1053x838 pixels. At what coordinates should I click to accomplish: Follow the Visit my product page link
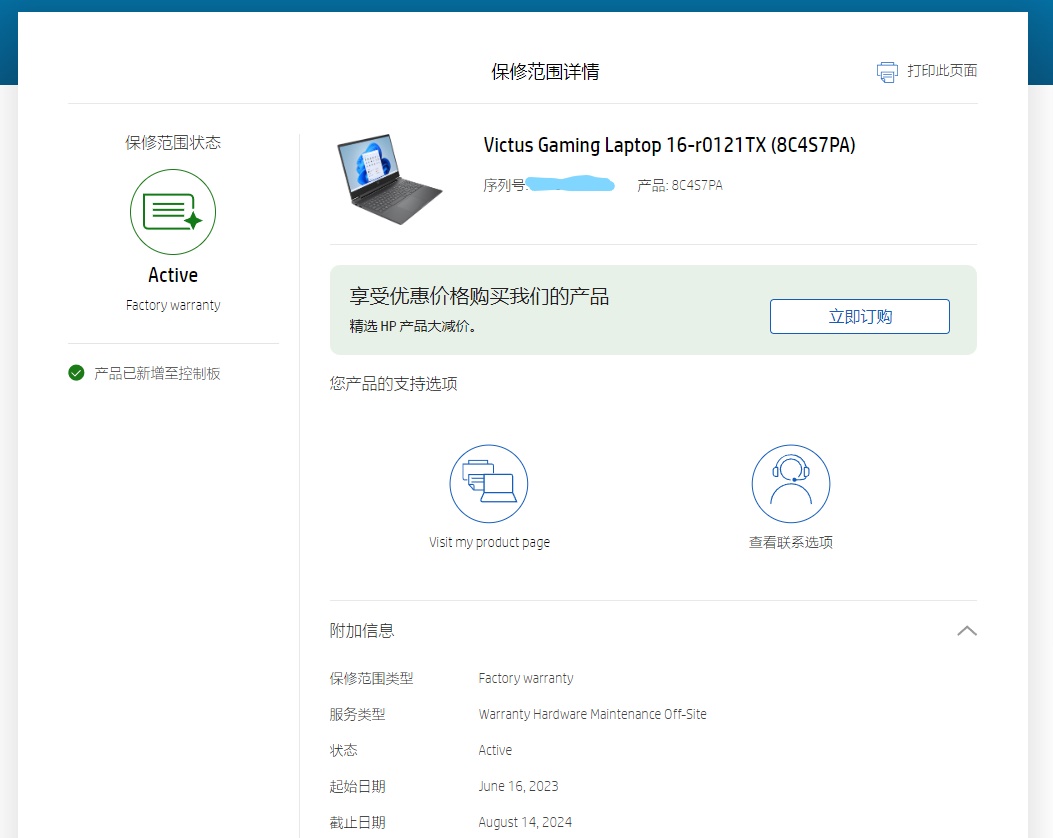pyautogui.click(x=490, y=542)
